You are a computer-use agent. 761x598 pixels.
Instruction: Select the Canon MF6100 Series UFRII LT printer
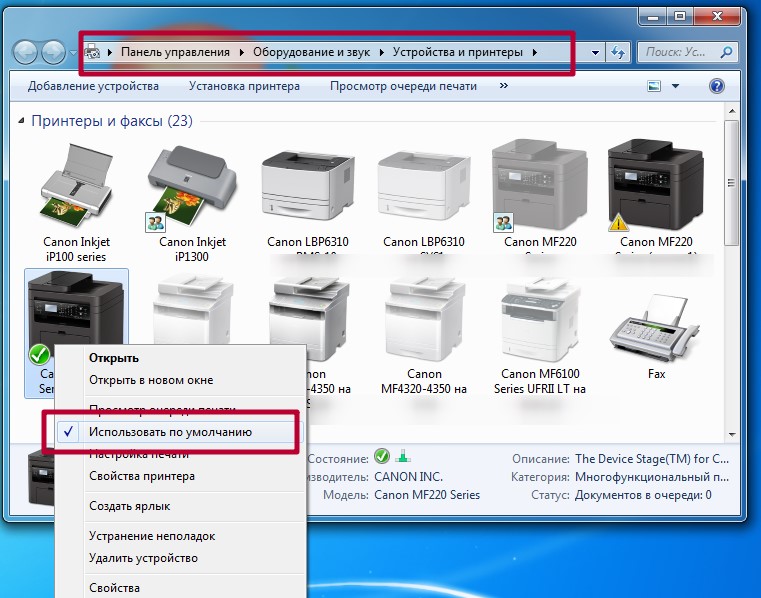click(540, 318)
